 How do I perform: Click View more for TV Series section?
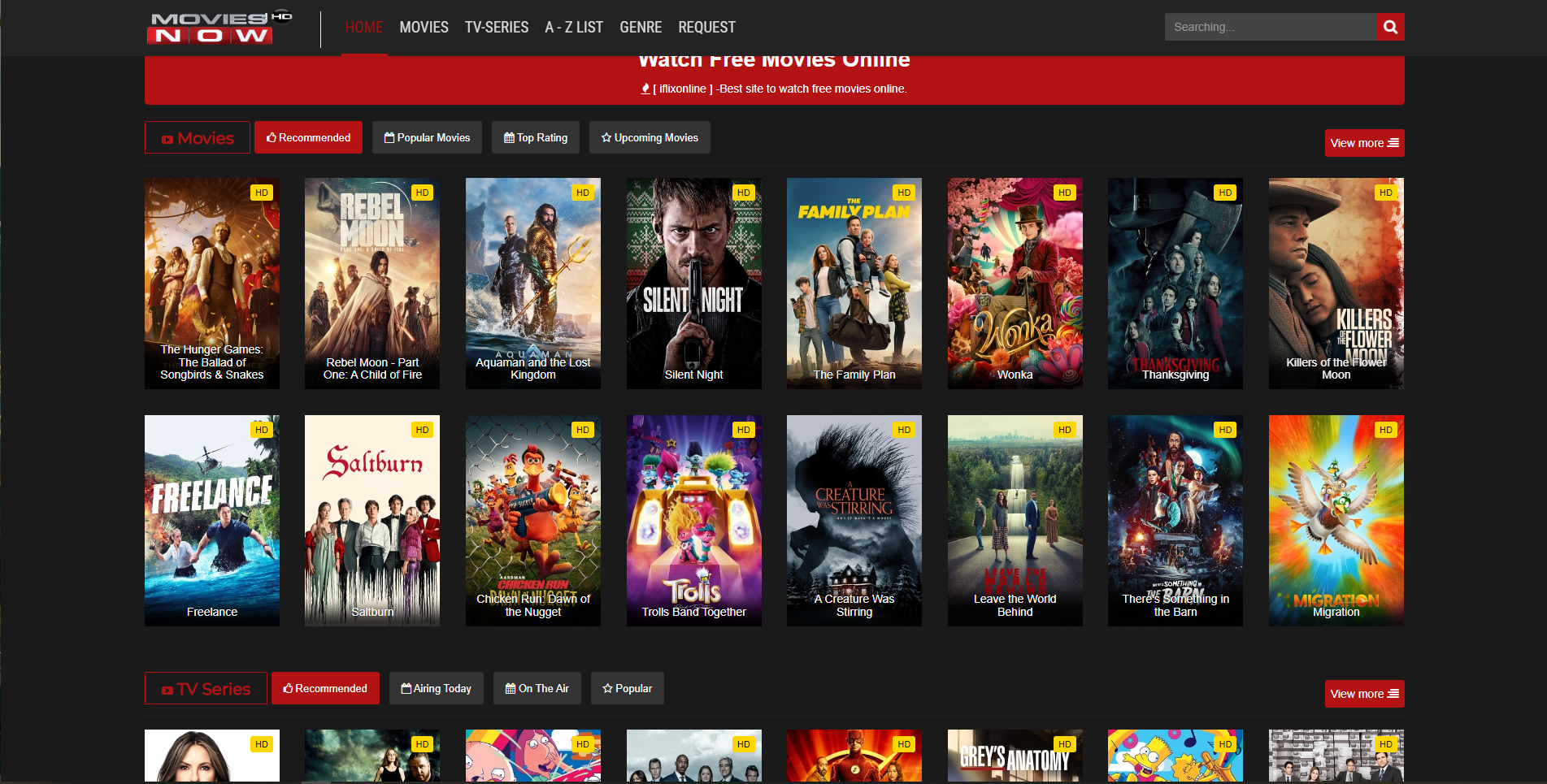[1363, 694]
